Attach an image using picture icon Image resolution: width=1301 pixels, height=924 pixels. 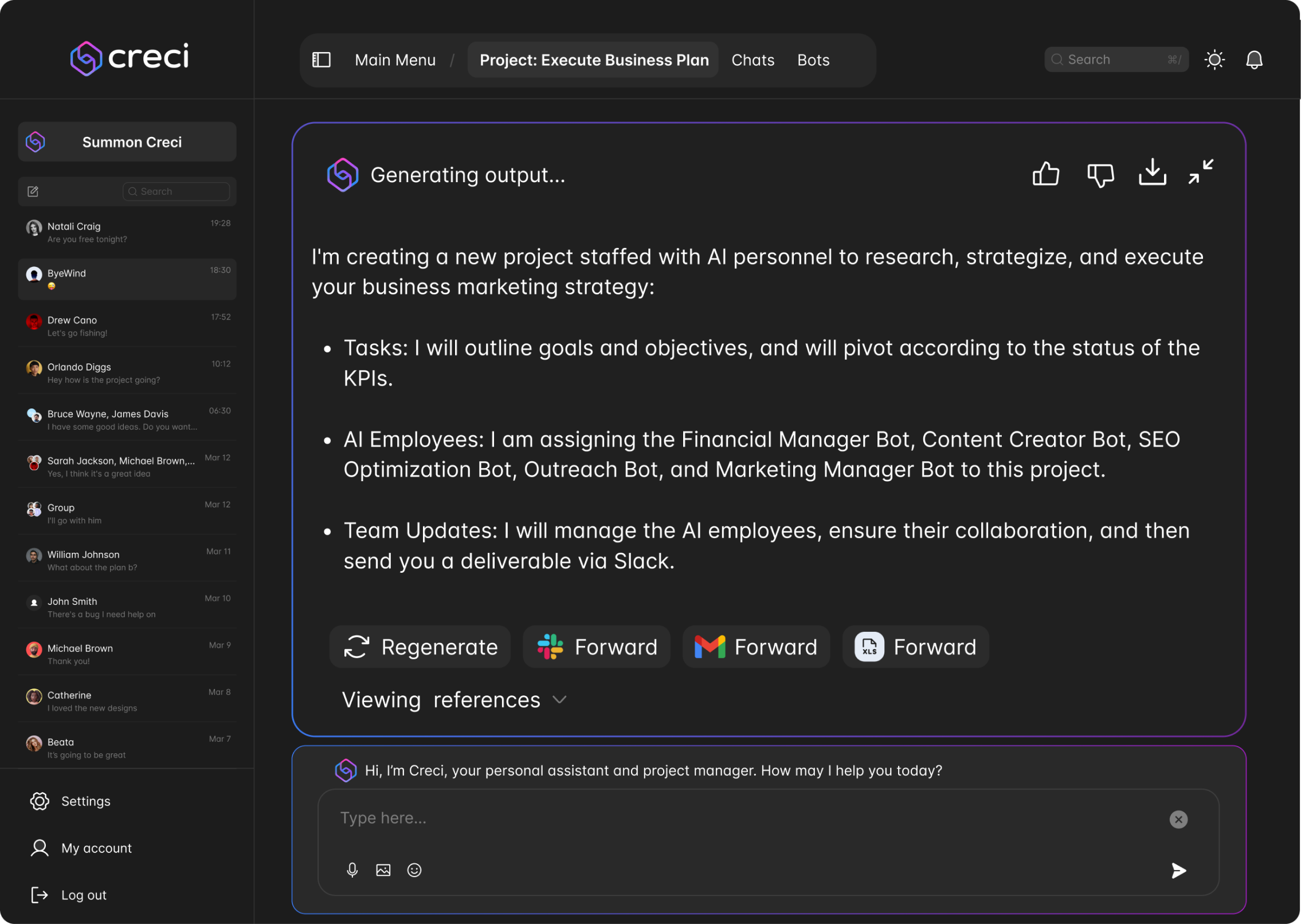(383, 870)
